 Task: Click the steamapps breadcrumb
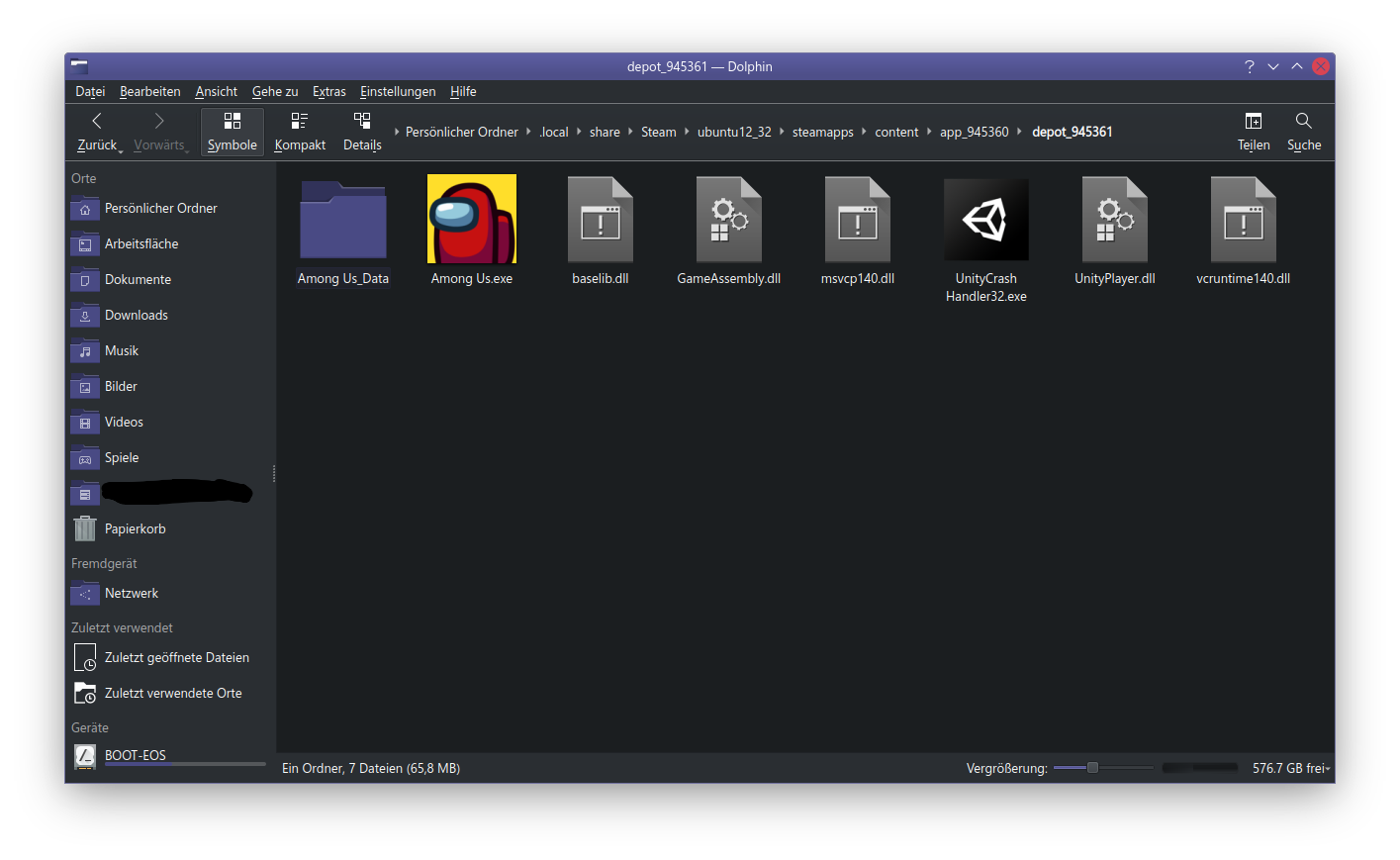tap(823, 132)
